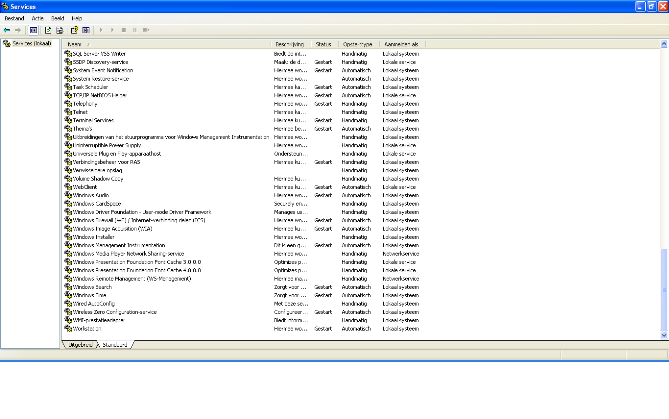Select the TCP/IP NetBIOS Helper service
The width and height of the screenshot is (669, 419).
click(100, 96)
